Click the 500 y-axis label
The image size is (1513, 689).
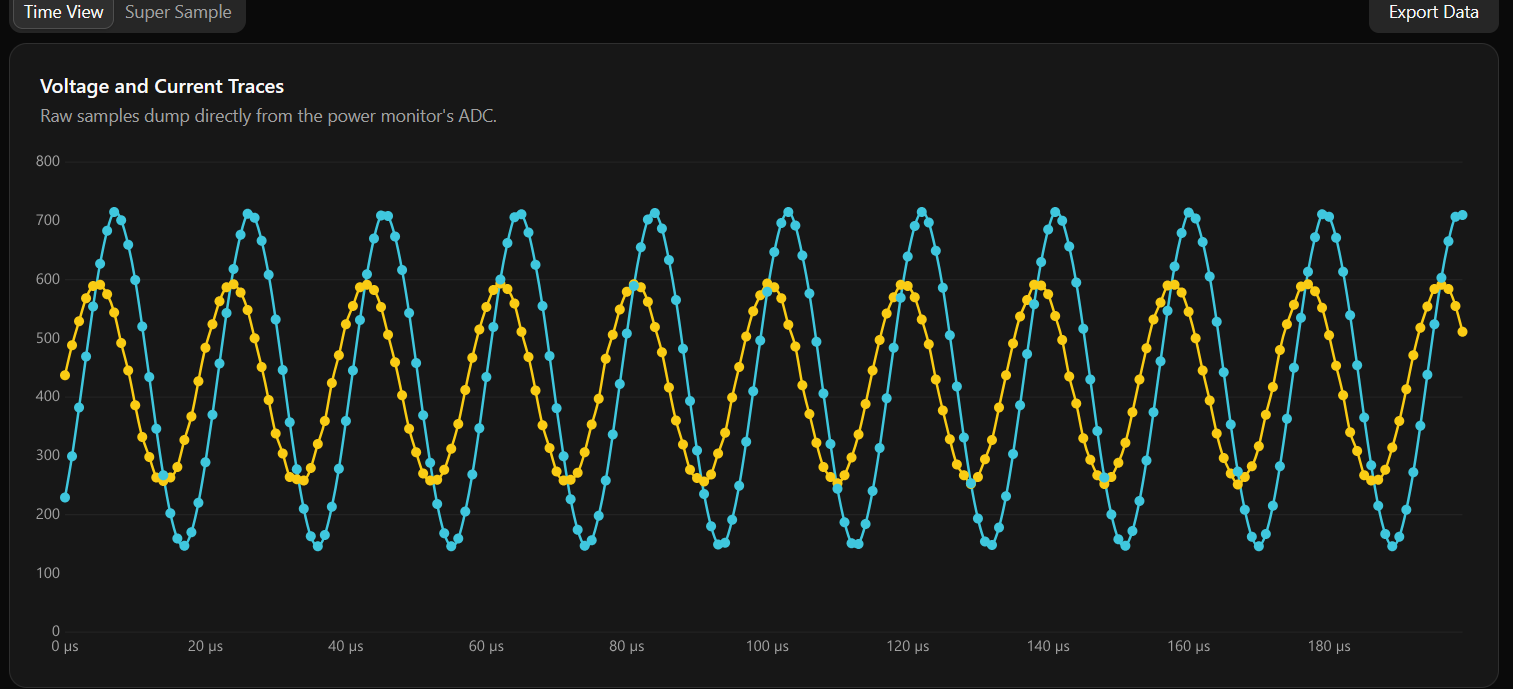[47, 338]
